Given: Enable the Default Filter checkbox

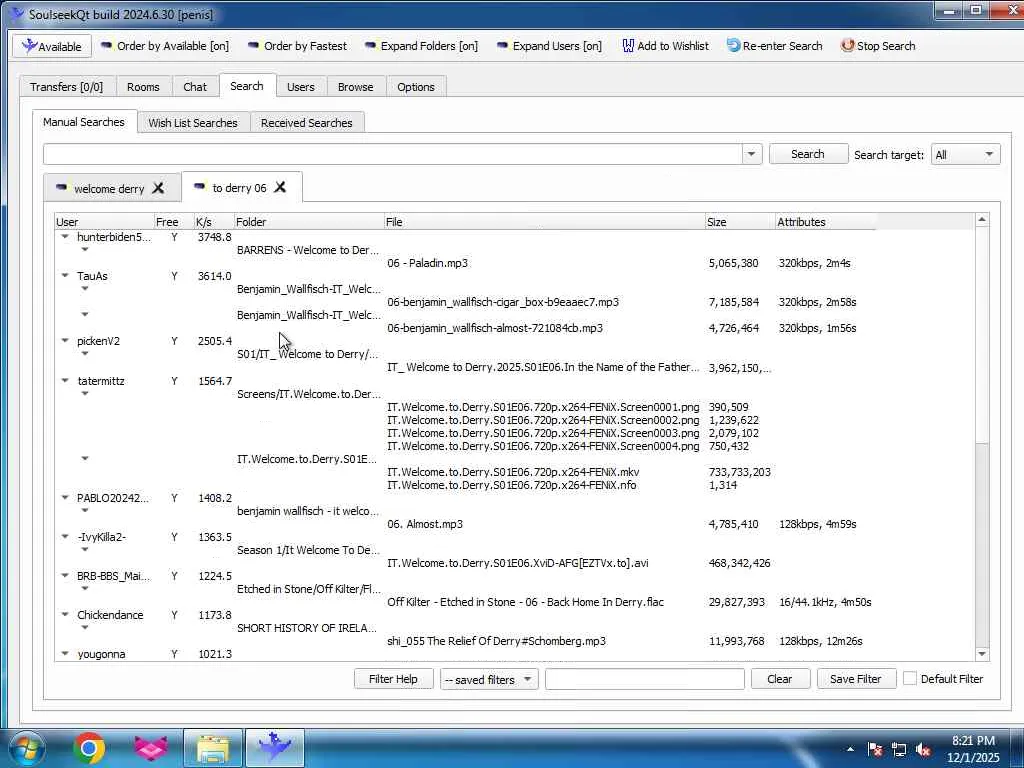Looking at the screenshot, I should click(910, 679).
